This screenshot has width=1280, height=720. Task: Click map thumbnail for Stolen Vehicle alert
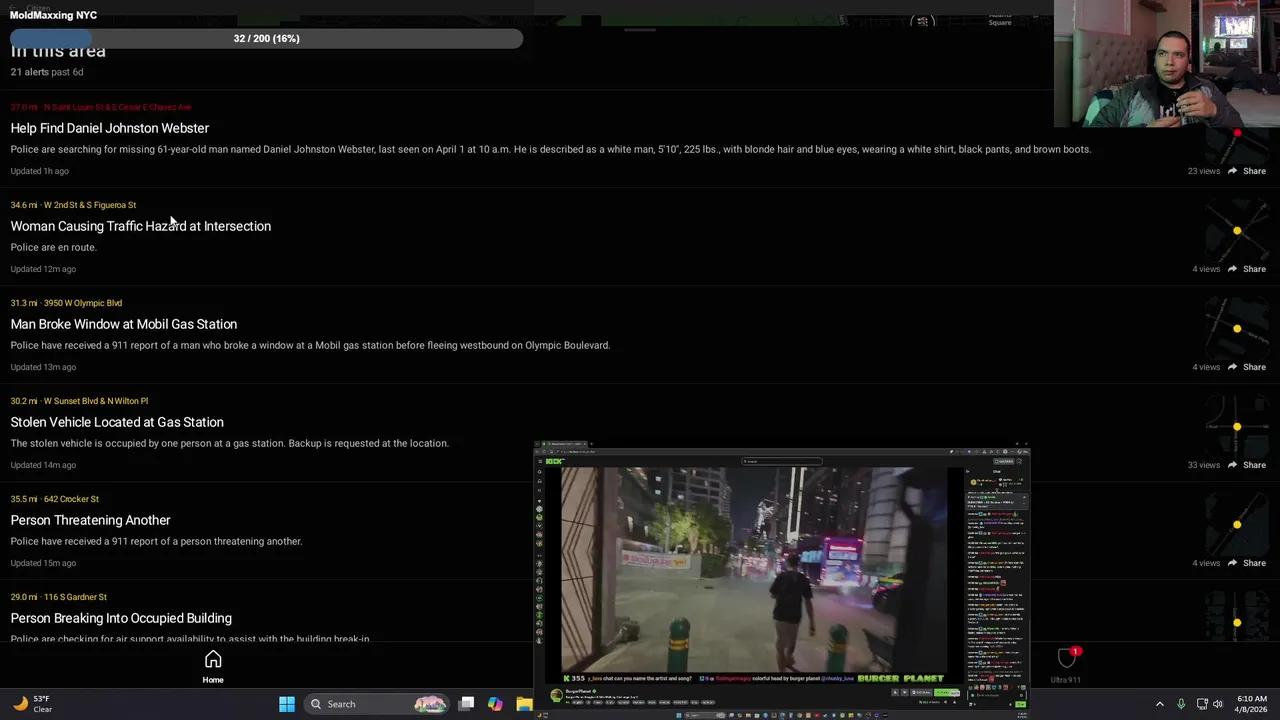1237,427
